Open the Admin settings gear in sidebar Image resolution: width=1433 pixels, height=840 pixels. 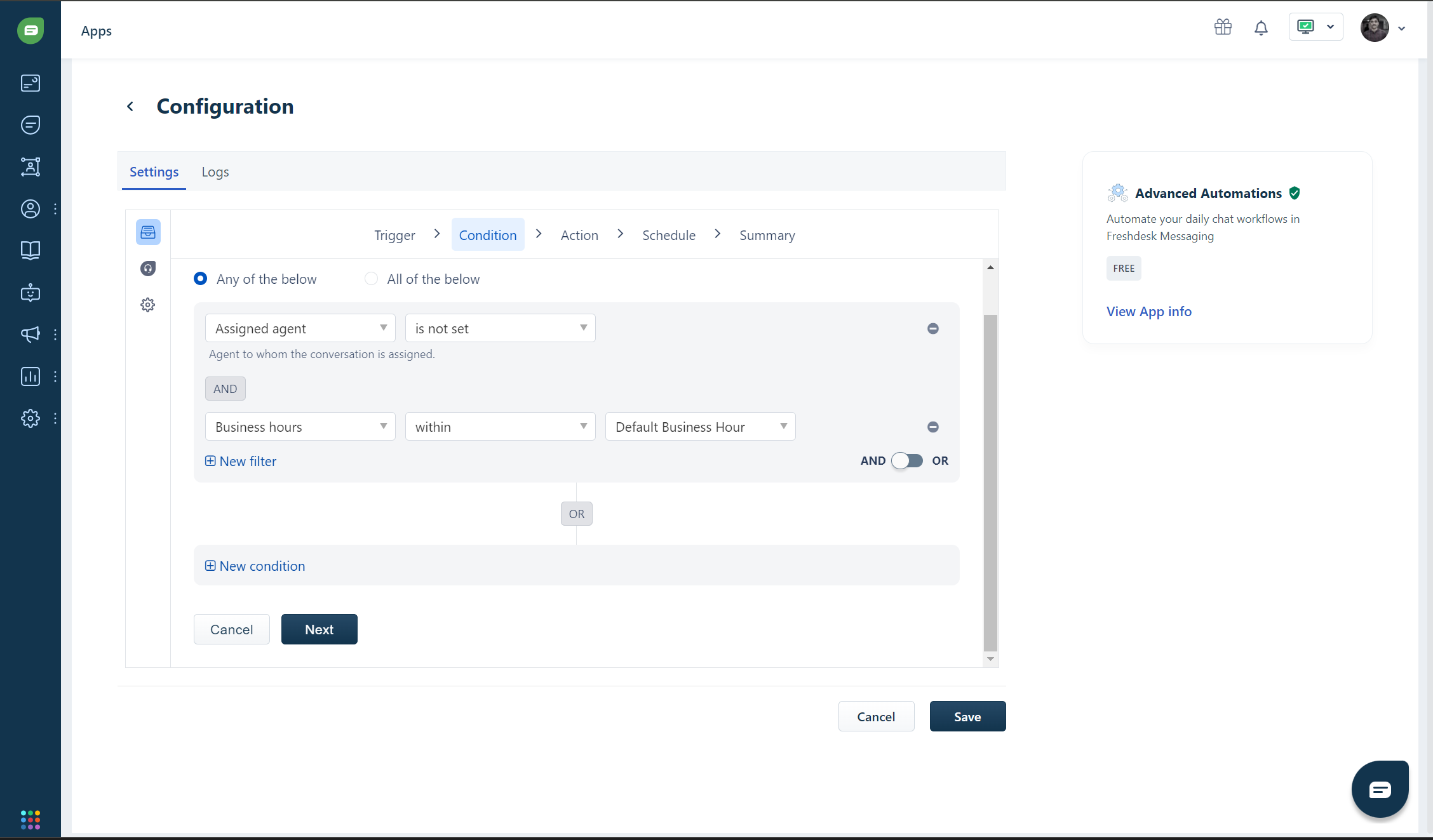click(x=30, y=418)
